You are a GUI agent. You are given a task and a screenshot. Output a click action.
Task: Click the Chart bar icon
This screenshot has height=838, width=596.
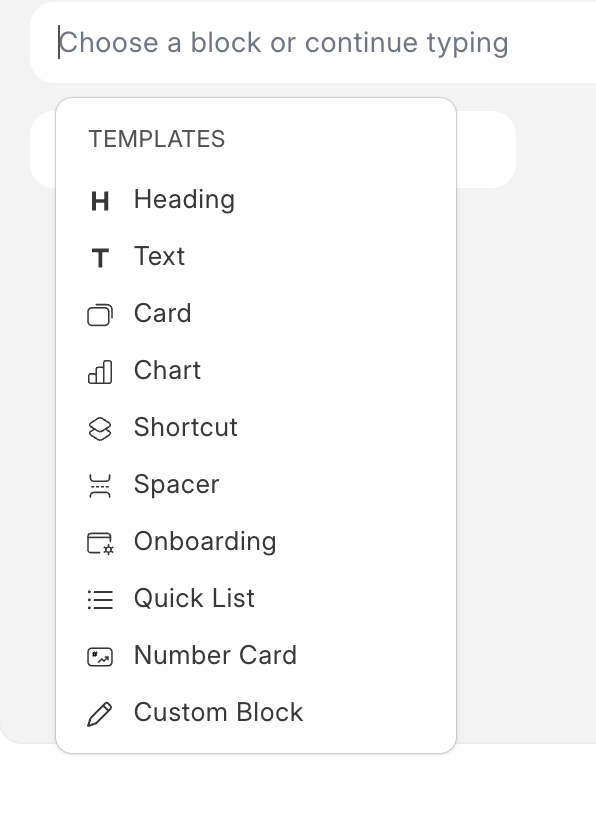point(100,372)
